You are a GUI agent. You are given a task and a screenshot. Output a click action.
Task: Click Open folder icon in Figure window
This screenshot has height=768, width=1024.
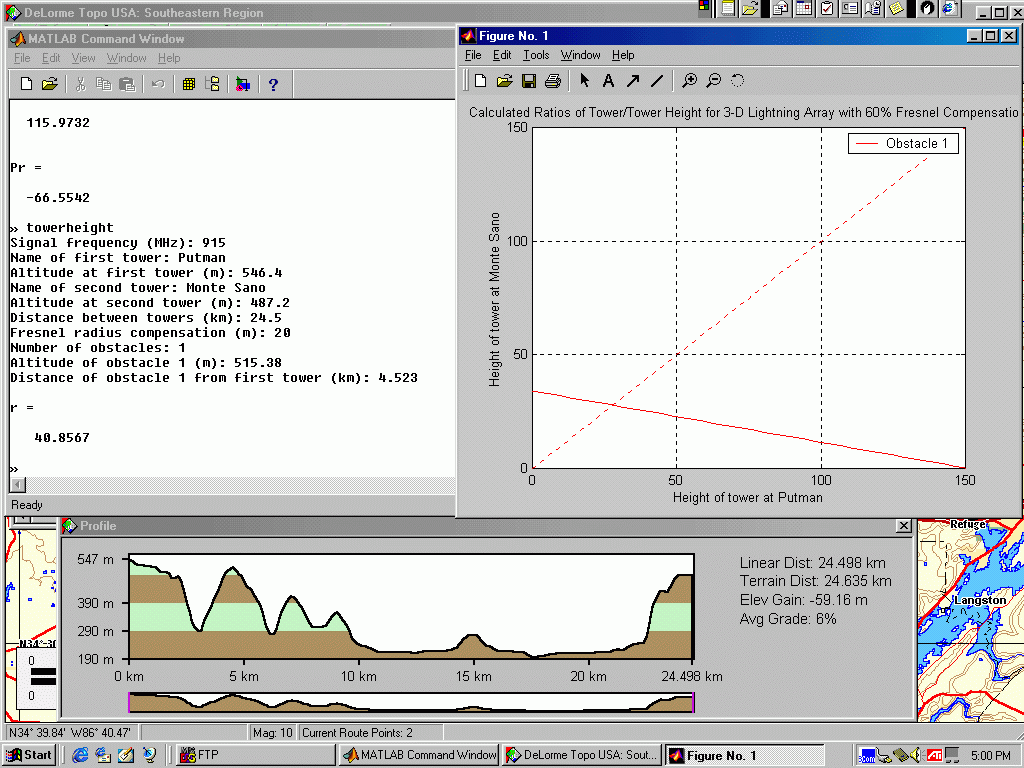coord(504,81)
